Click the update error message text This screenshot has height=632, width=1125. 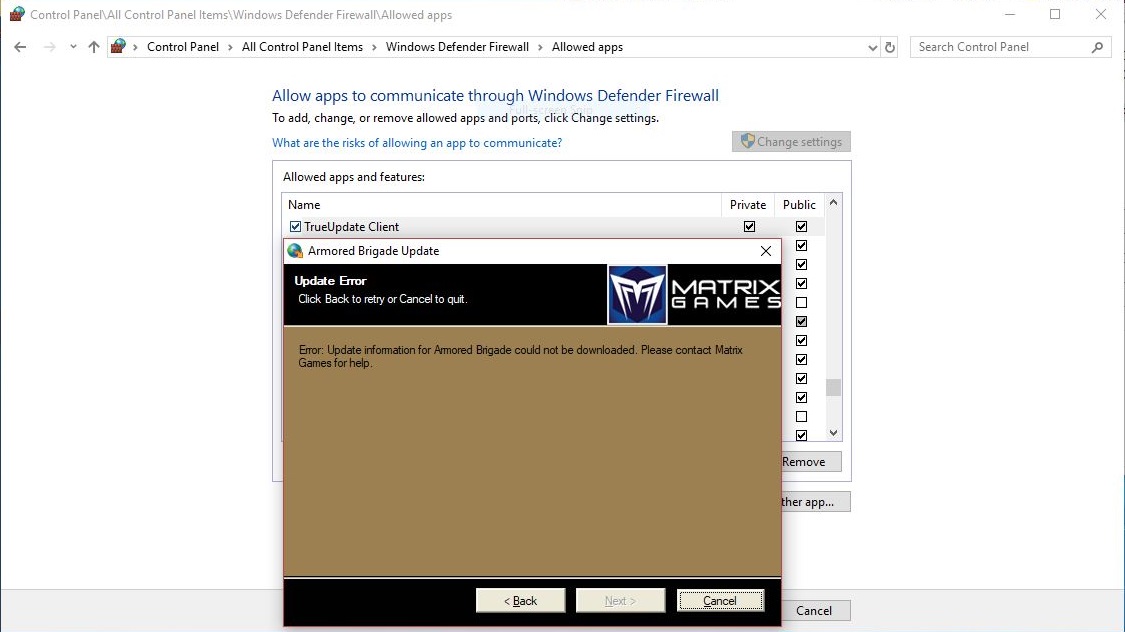coord(520,357)
